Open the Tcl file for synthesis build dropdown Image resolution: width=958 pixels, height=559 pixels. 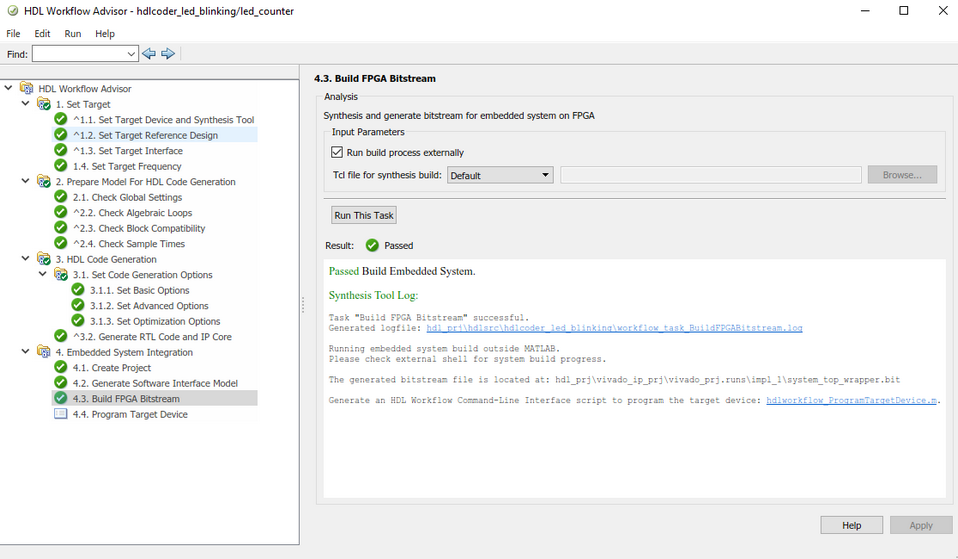click(500, 175)
